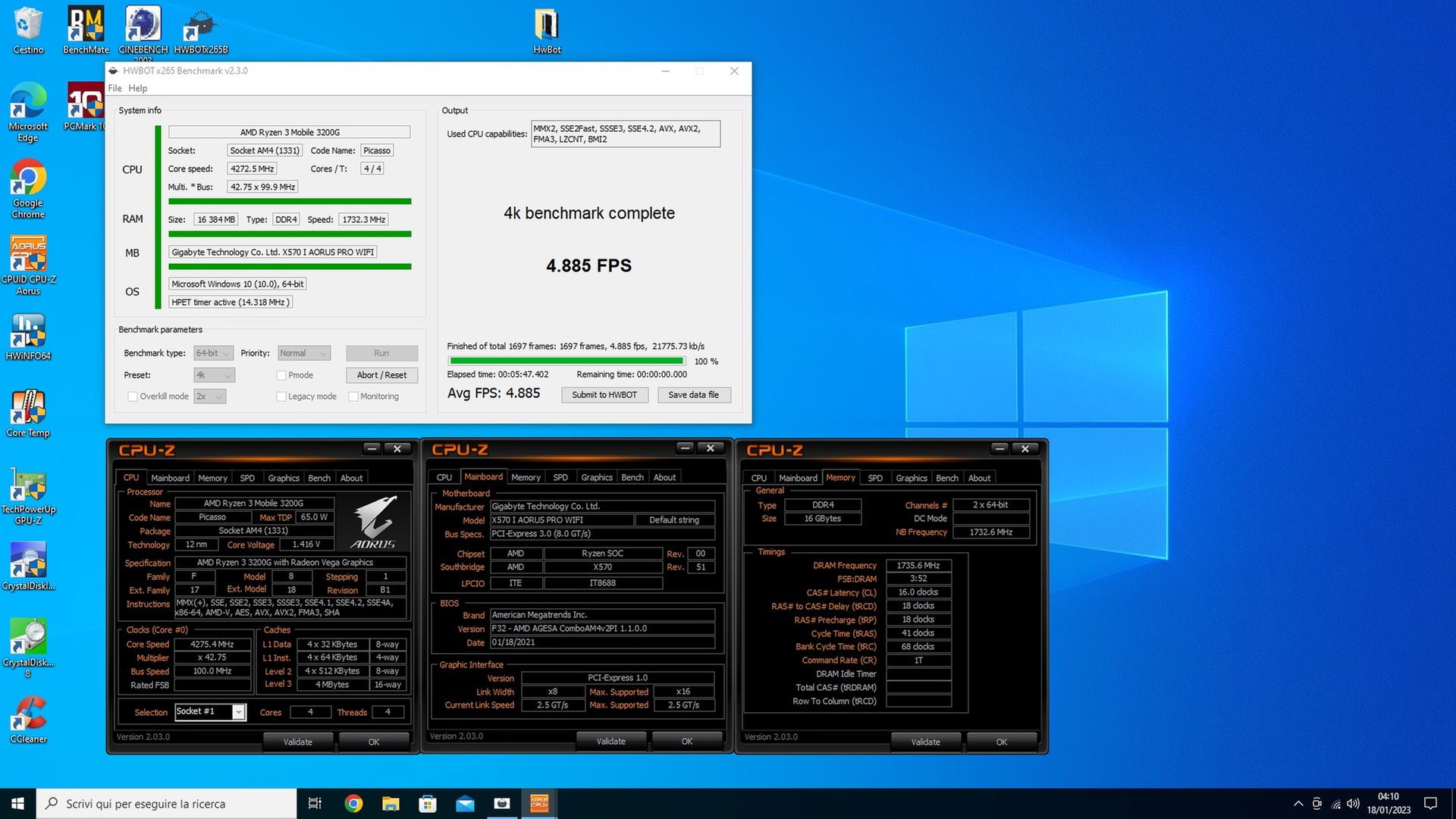
Task: Open Microsoft Store from the taskbar
Action: point(428,804)
